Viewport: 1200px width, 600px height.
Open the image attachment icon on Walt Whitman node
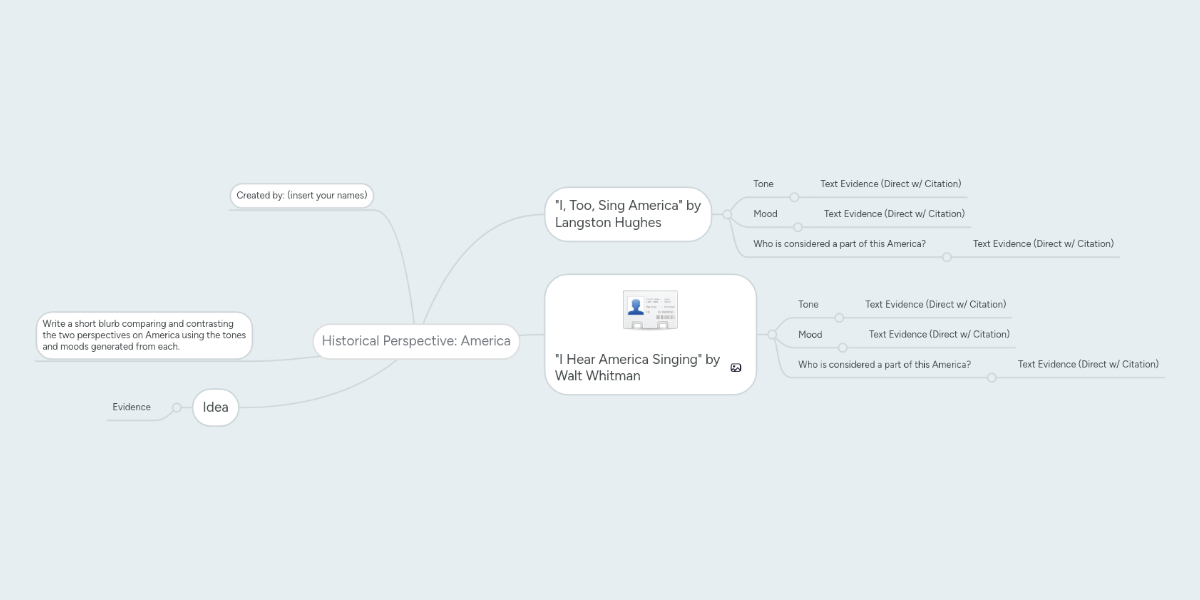(x=735, y=367)
